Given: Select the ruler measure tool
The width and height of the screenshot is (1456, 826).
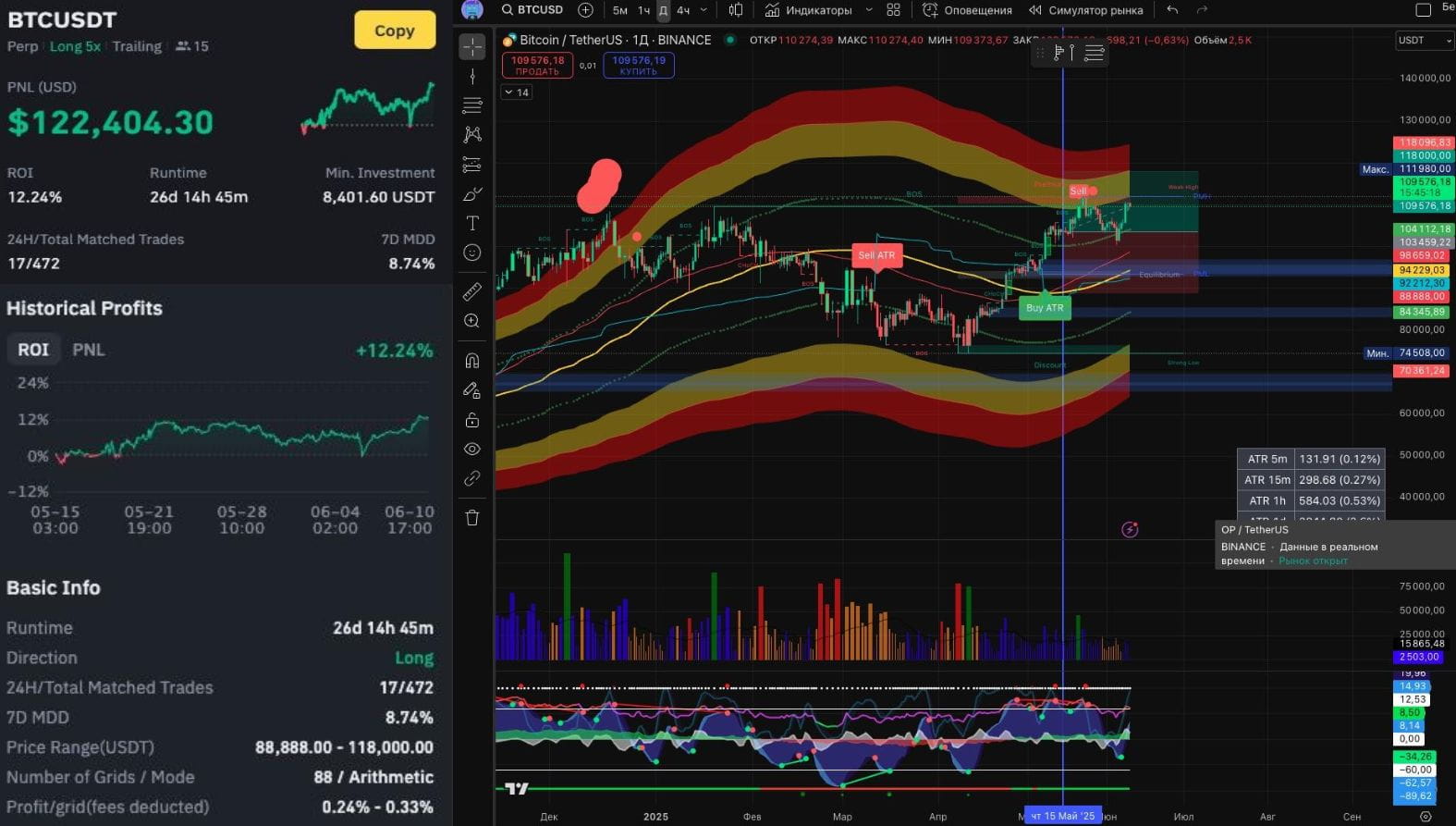Looking at the screenshot, I should pyautogui.click(x=472, y=291).
